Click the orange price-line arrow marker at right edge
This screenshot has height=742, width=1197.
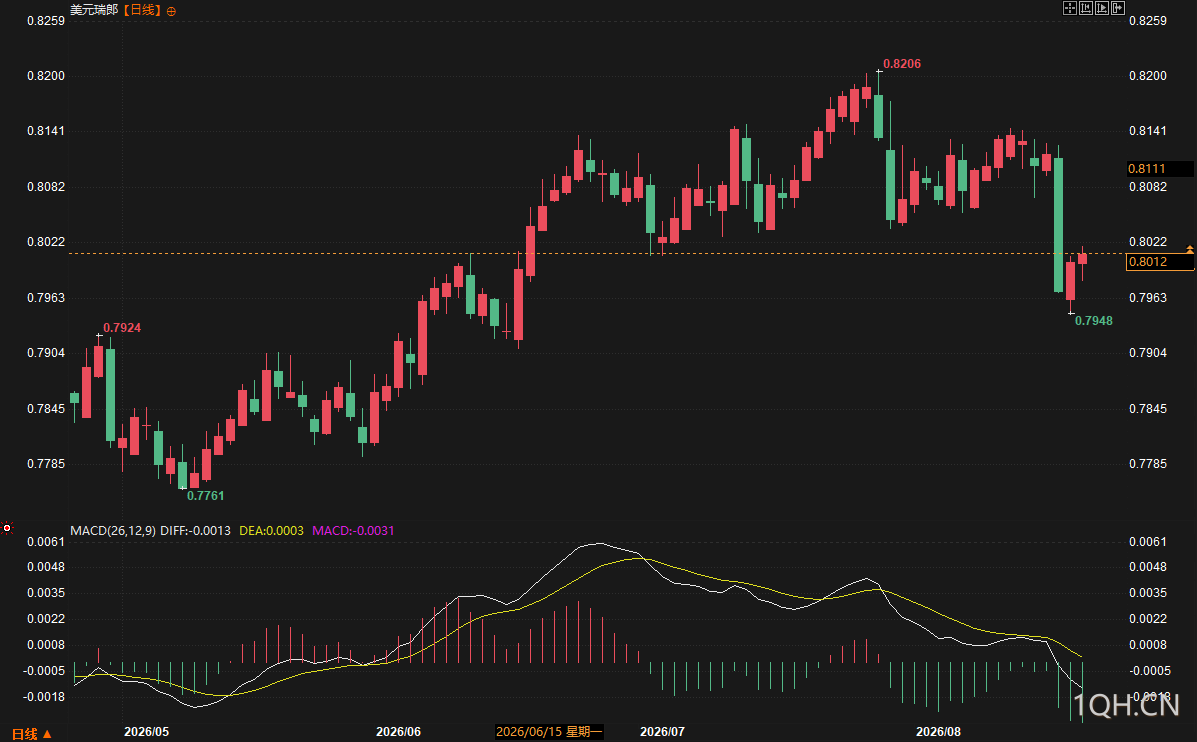[1189, 250]
